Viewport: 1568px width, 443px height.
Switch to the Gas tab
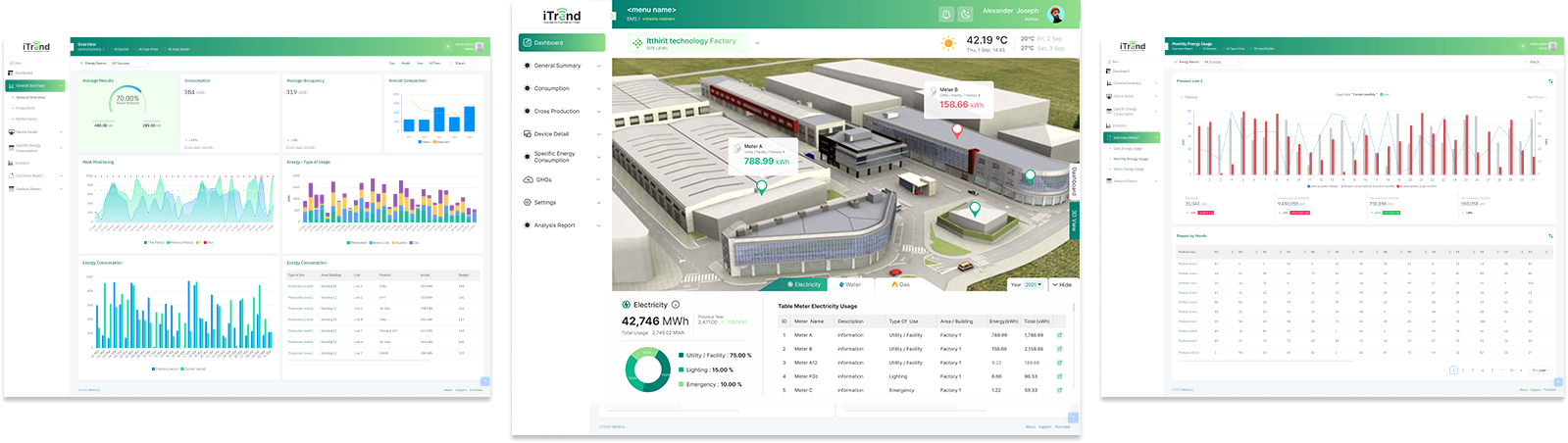point(900,284)
